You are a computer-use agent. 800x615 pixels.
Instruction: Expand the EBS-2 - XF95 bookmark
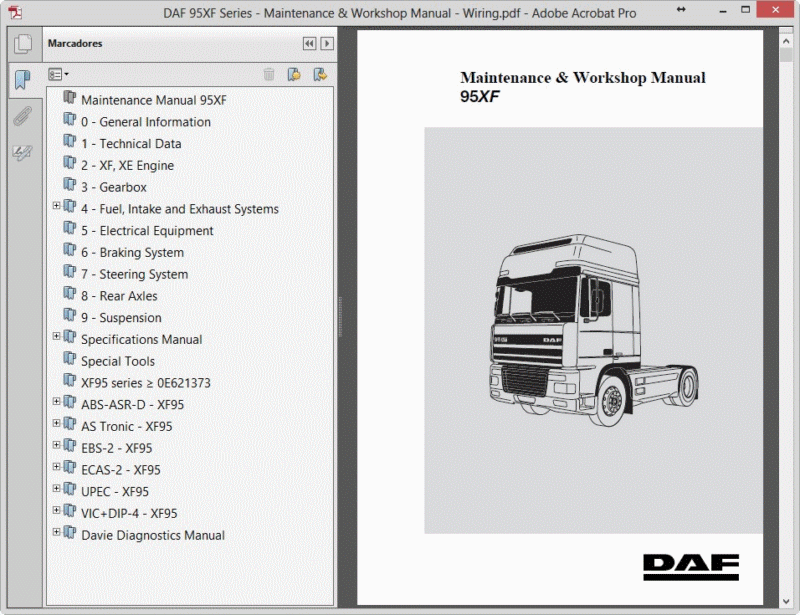click(x=57, y=445)
